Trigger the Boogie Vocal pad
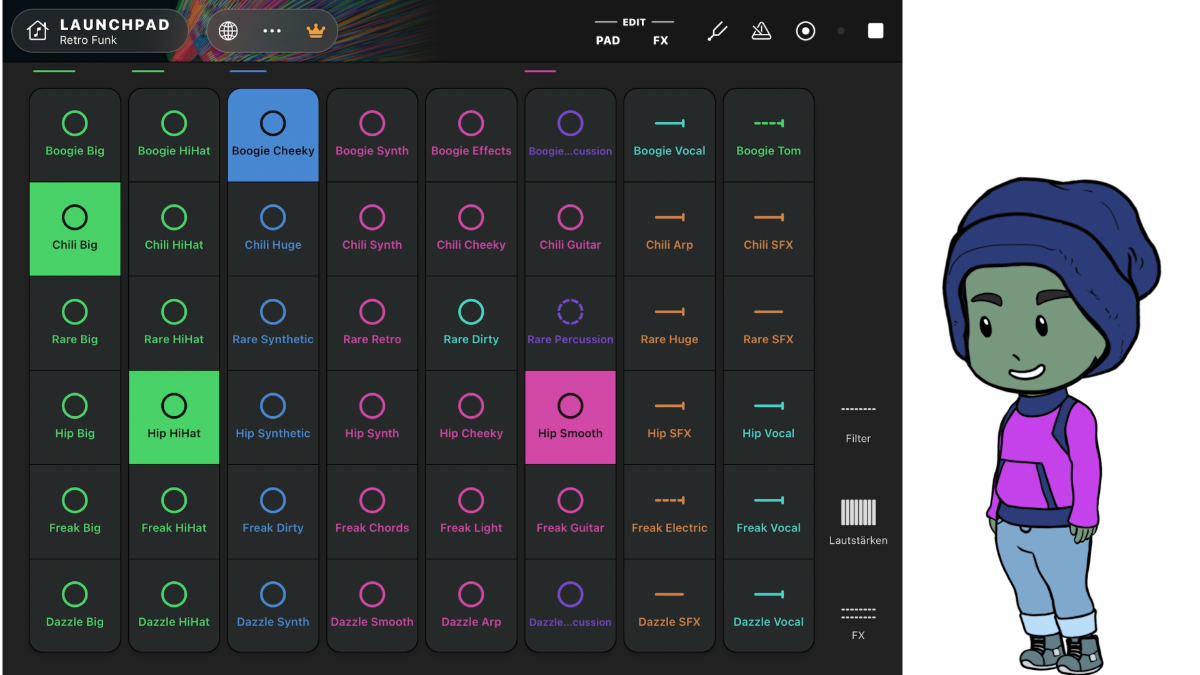 click(x=669, y=135)
